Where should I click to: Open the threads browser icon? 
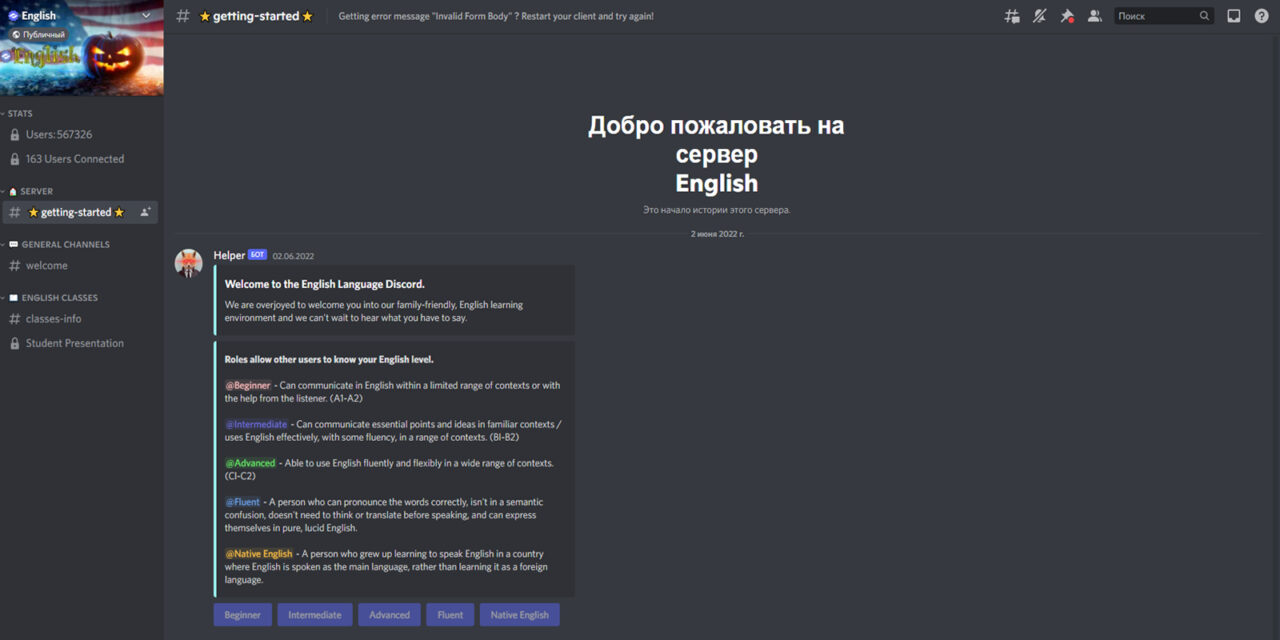click(1011, 15)
